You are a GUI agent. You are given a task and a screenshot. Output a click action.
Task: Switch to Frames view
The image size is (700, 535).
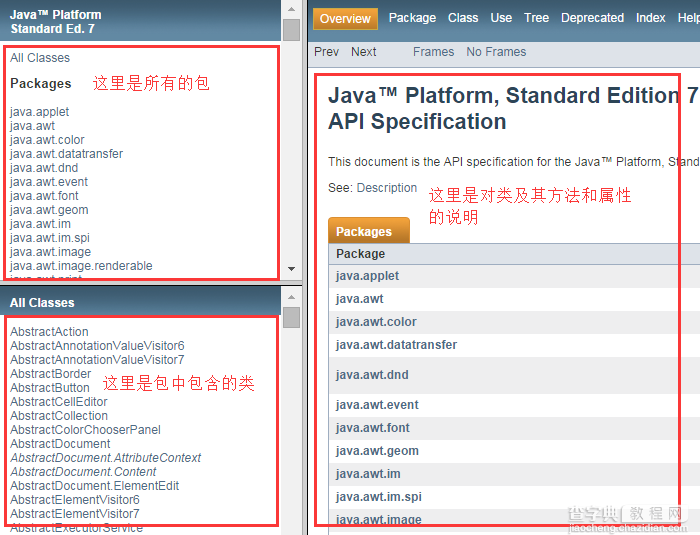[433, 52]
